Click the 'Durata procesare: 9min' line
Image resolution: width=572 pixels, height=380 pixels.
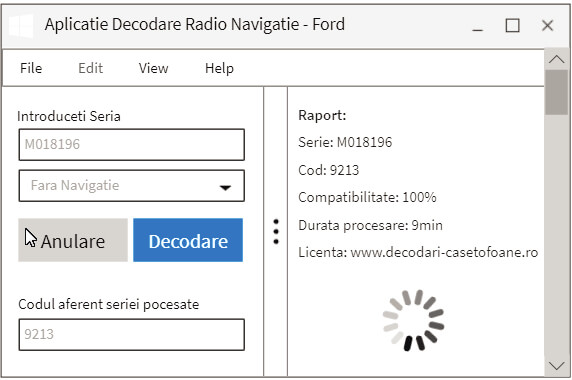pos(370,225)
